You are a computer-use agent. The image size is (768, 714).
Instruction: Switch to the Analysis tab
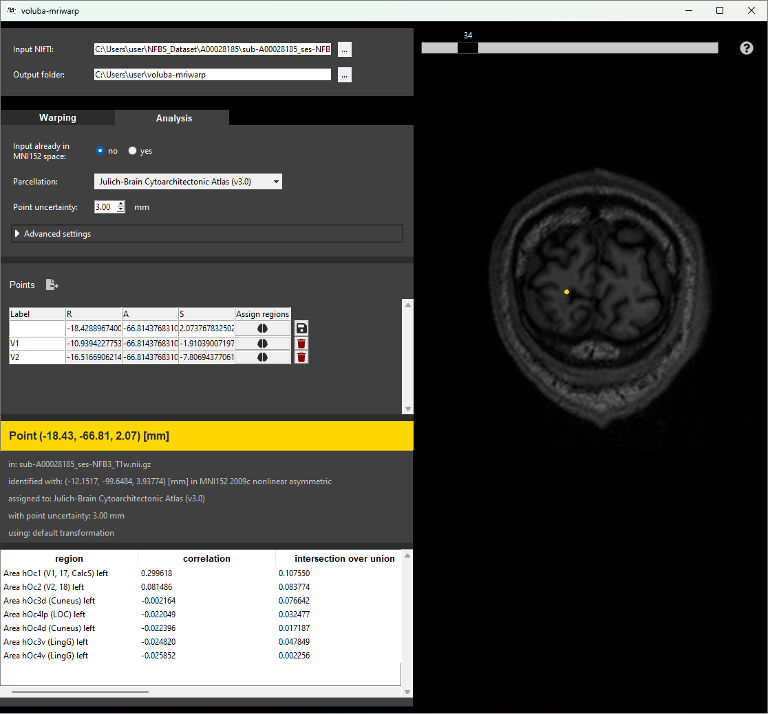(x=173, y=118)
